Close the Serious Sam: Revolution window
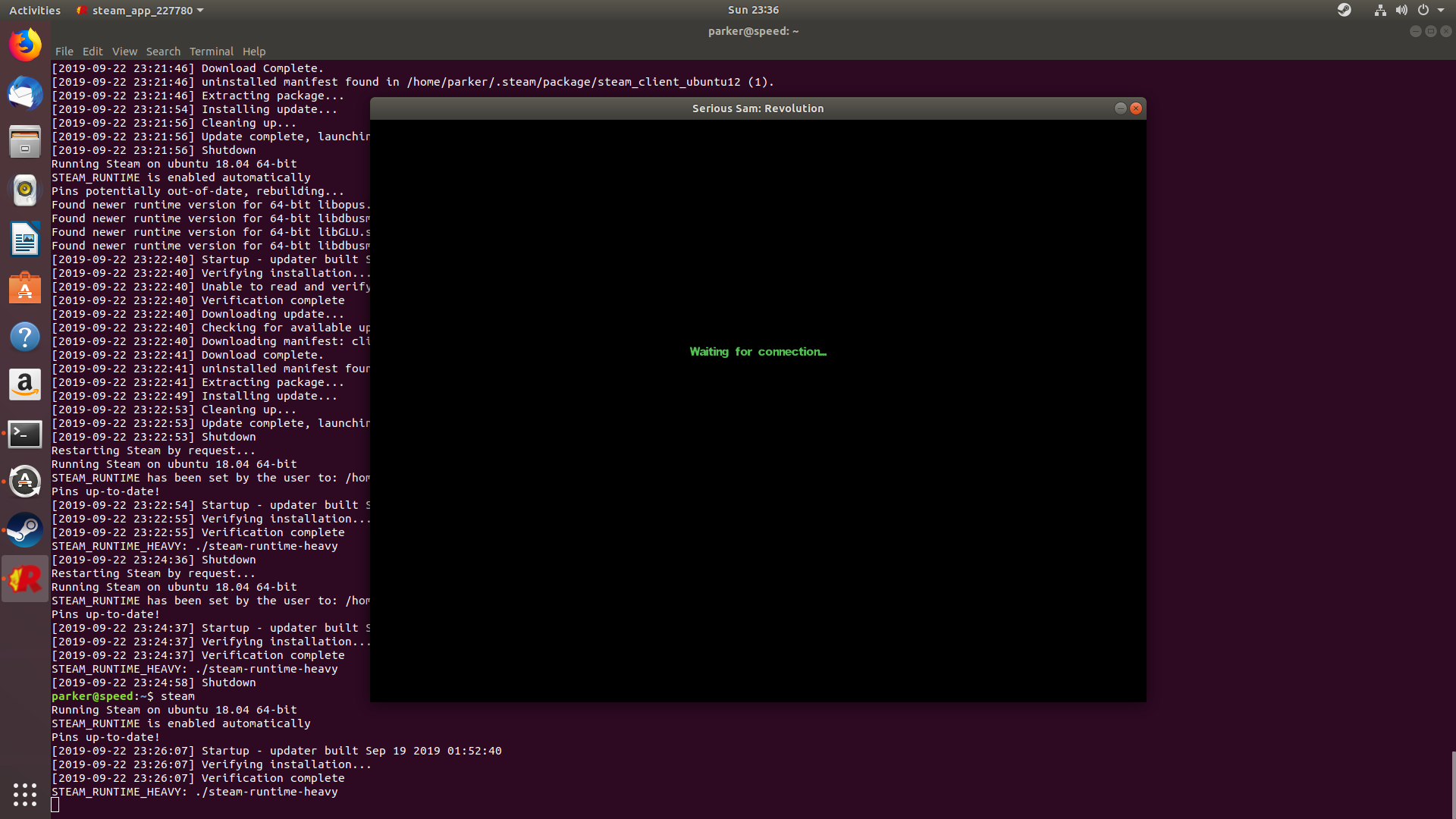 point(1136,108)
